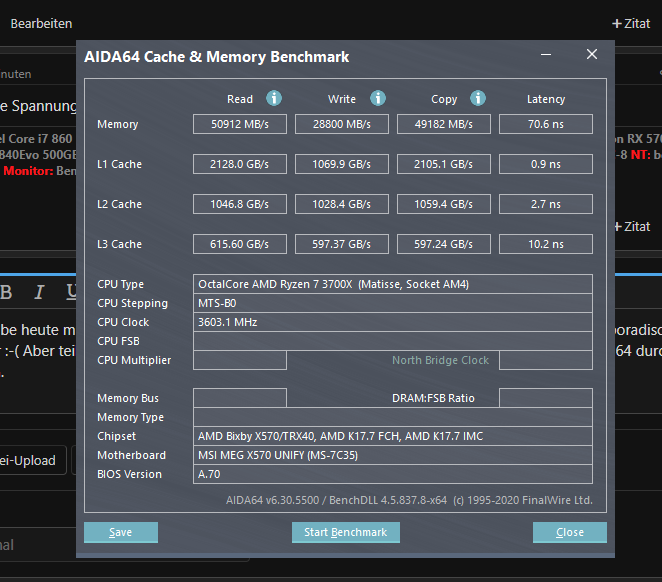Select L1 Cache Copy 2105.1 GB/s

tap(444, 164)
